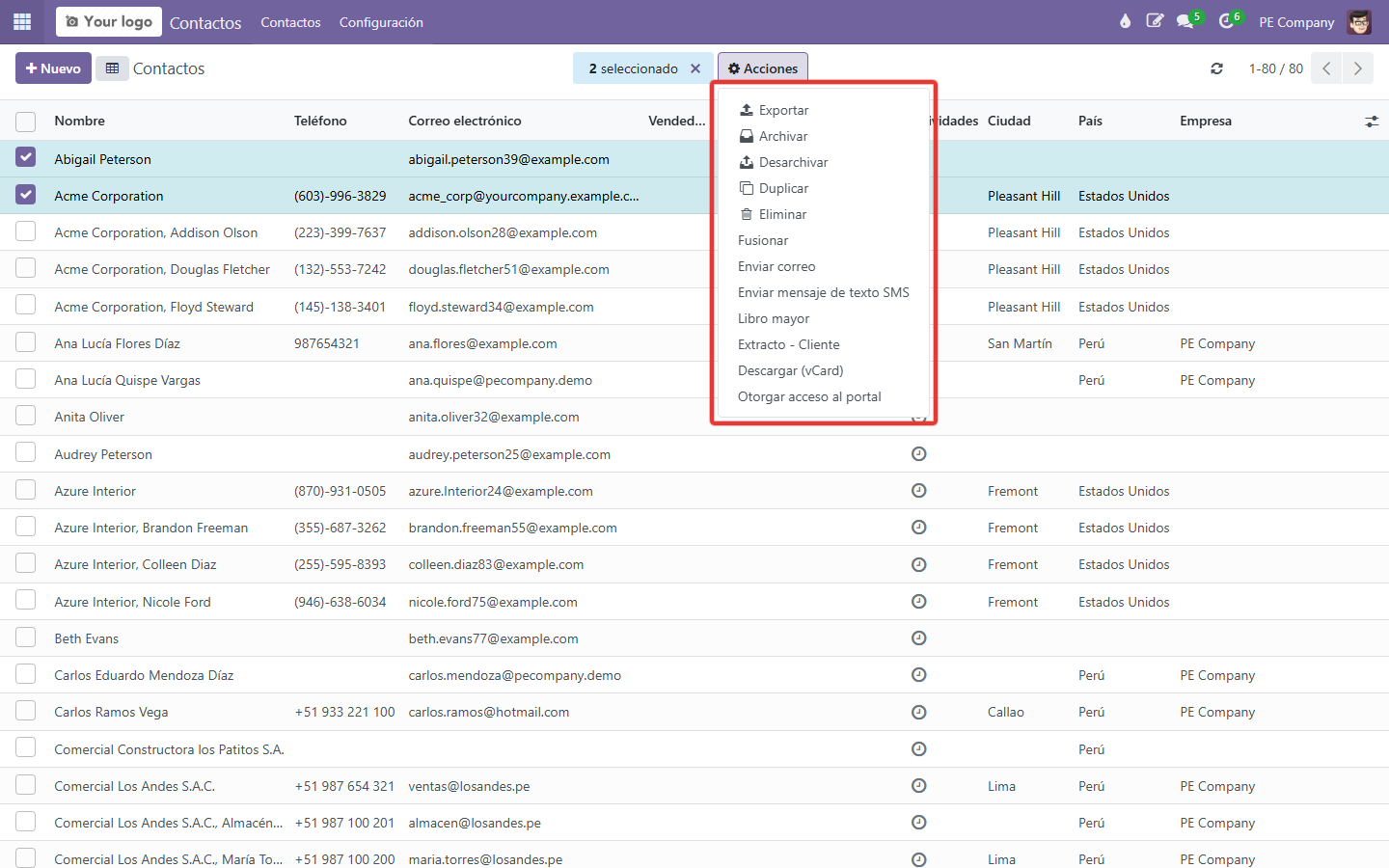The image size is (1389, 868).
Task: Select Libro mayor action
Action: tap(825, 318)
